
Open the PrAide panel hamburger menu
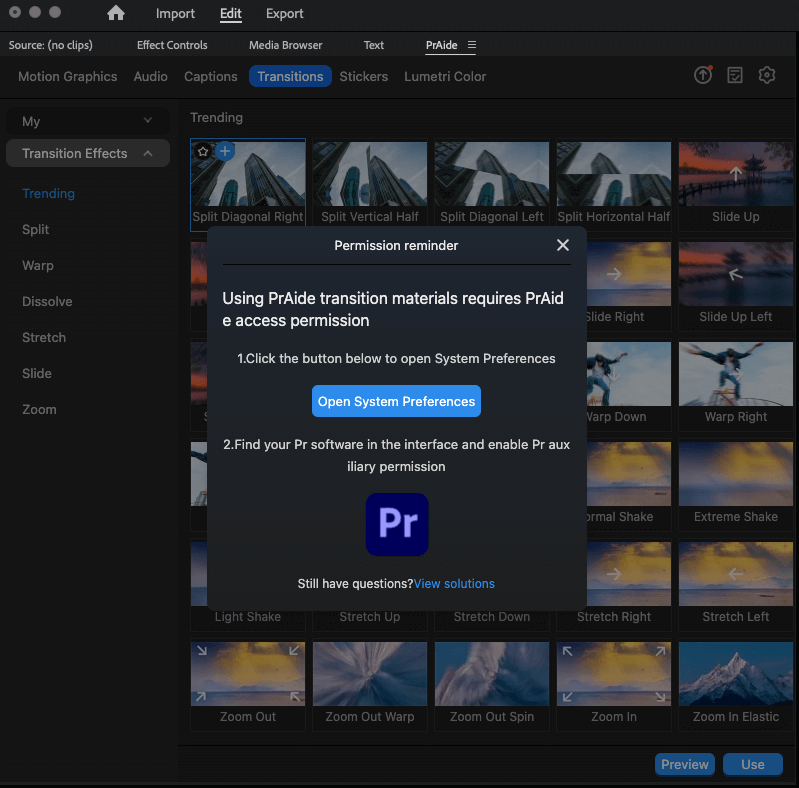click(x=472, y=45)
